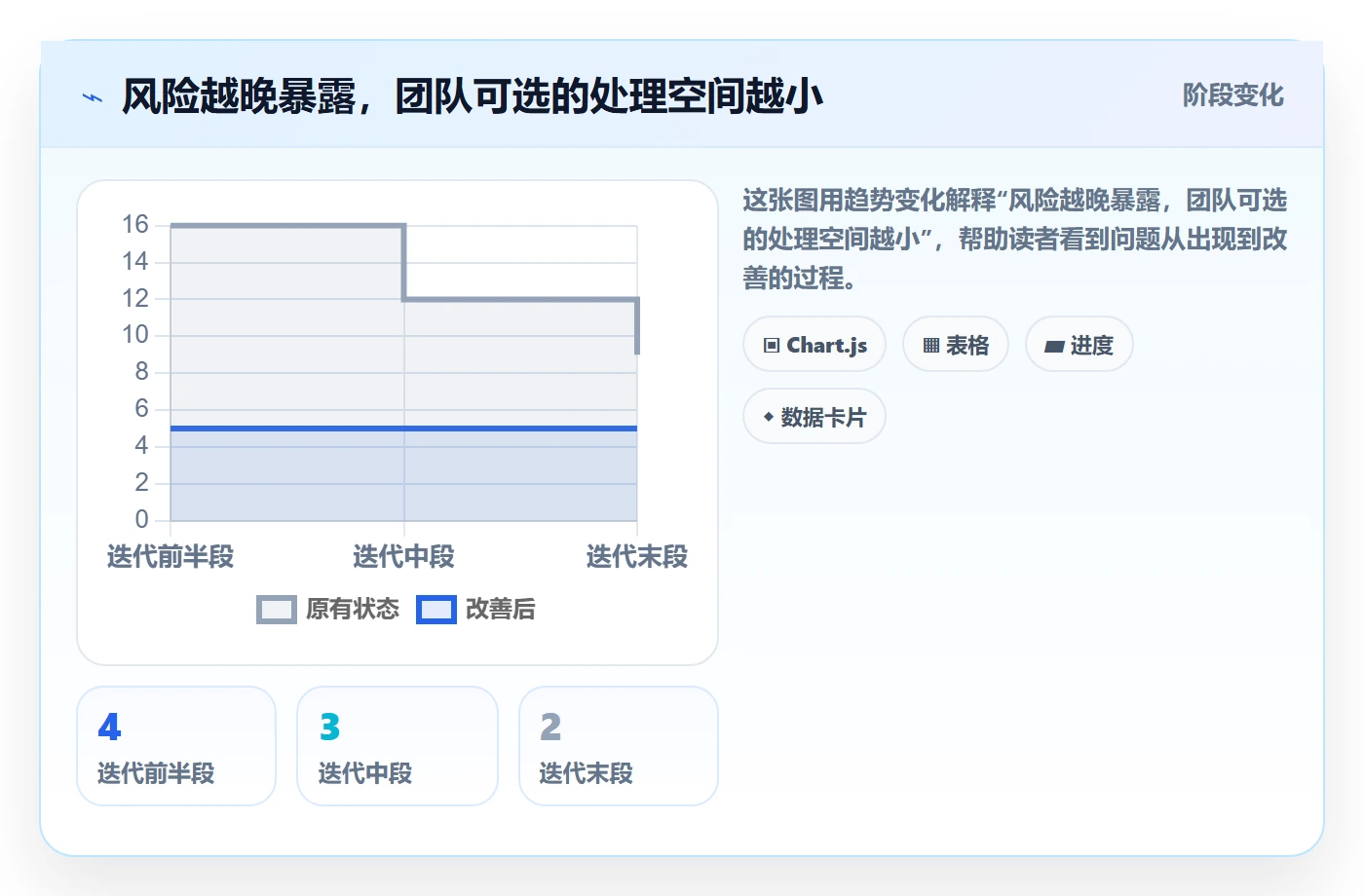
Task: Click the gray 原有状态 stepped line at 16
Action: 287,226
